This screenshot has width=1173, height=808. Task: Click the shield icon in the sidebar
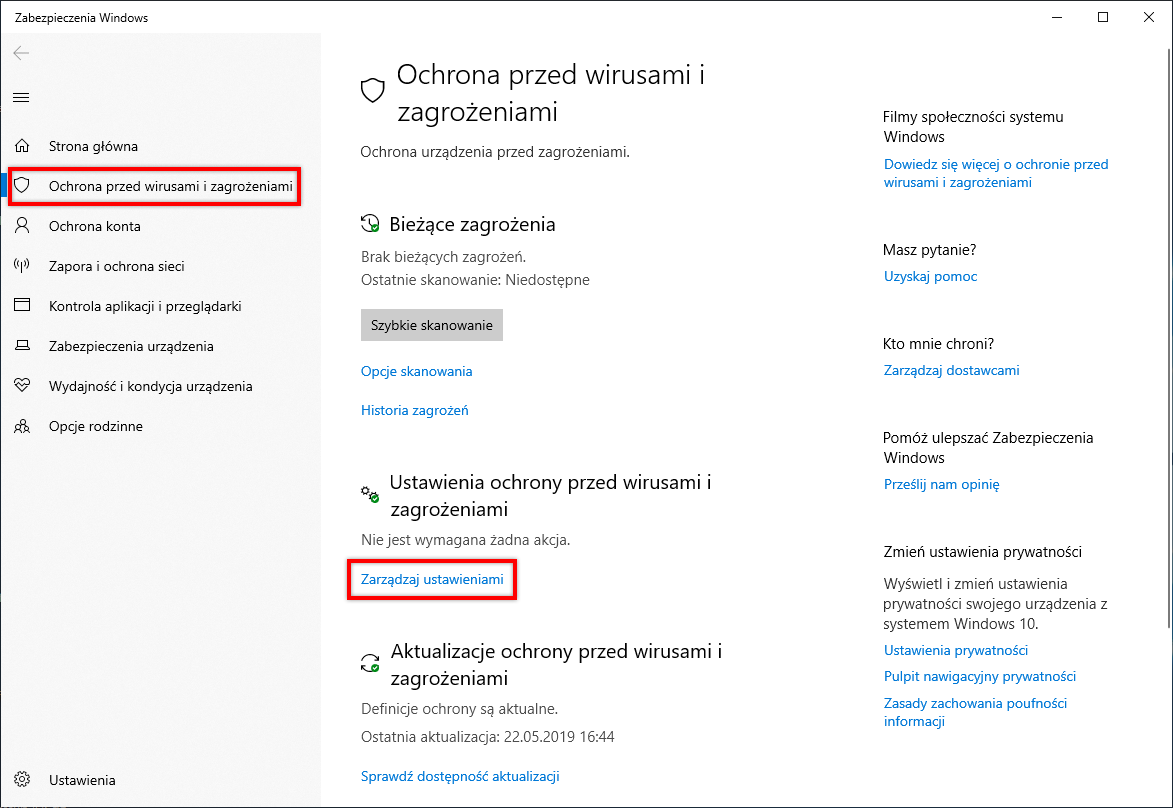click(22, 186)
